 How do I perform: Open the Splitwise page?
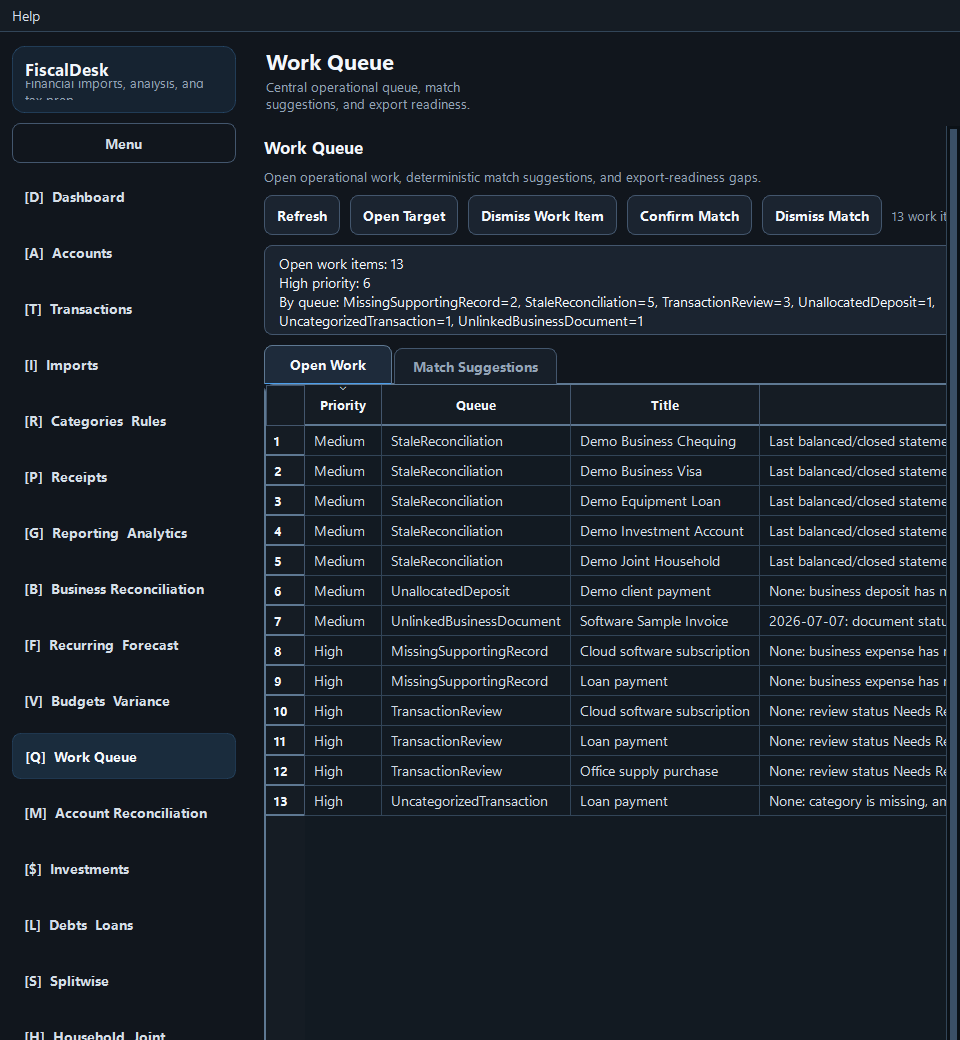(123, 982)
